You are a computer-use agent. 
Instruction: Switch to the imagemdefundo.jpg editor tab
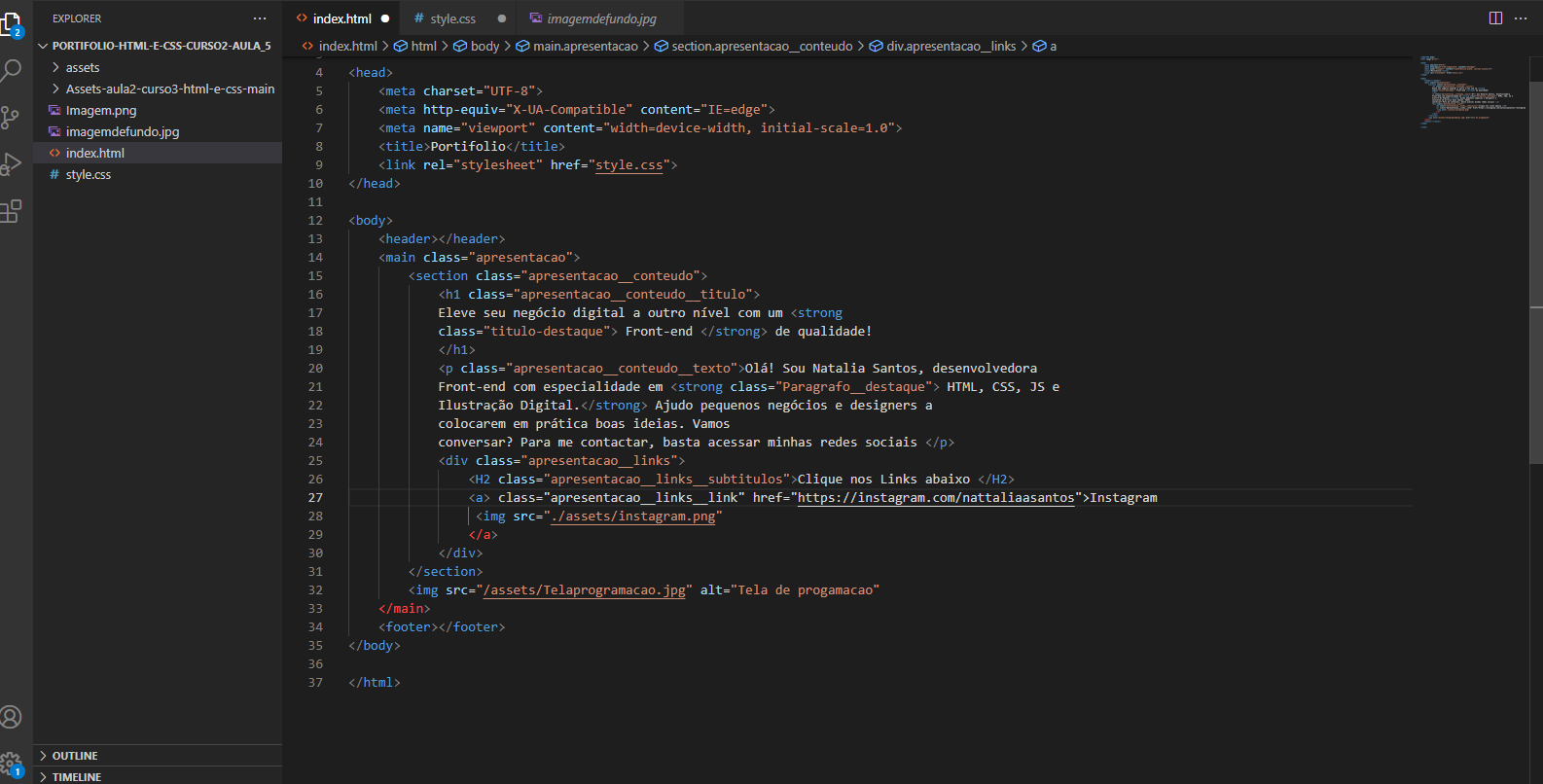point(601,18)
